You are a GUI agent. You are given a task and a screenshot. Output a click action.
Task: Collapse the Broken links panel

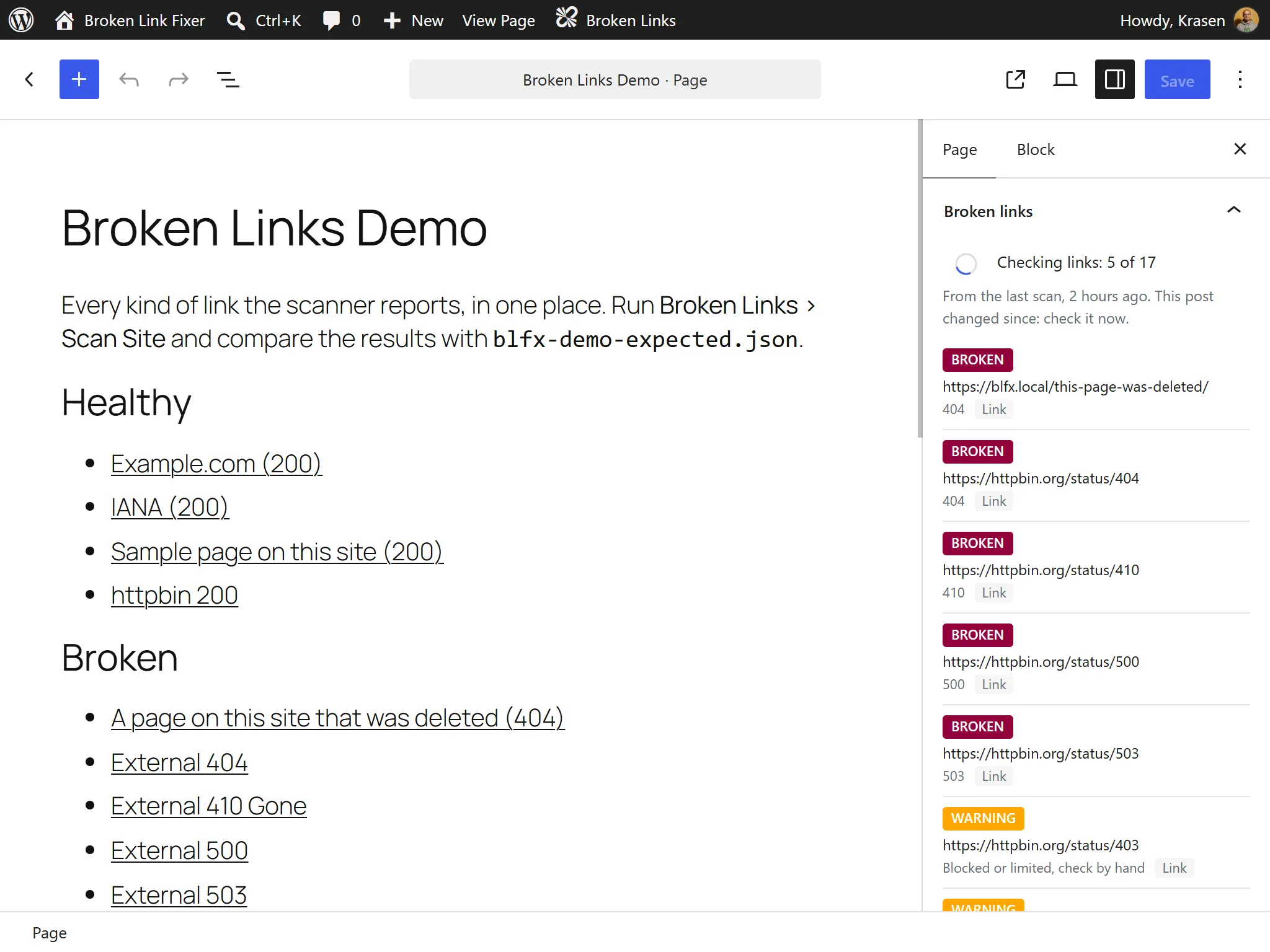(1096, 211)
